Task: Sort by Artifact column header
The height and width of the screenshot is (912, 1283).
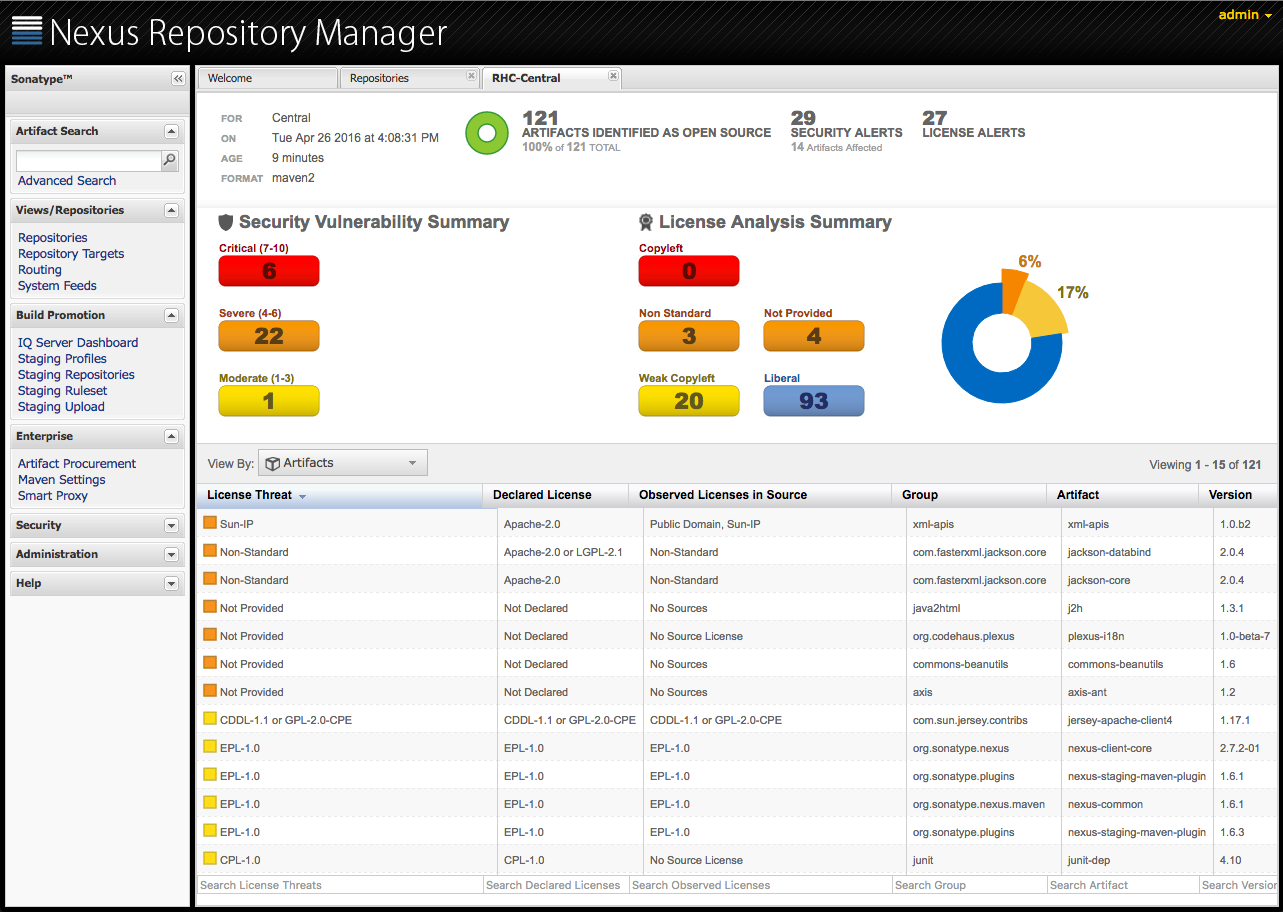Action: click(1122, 495)
